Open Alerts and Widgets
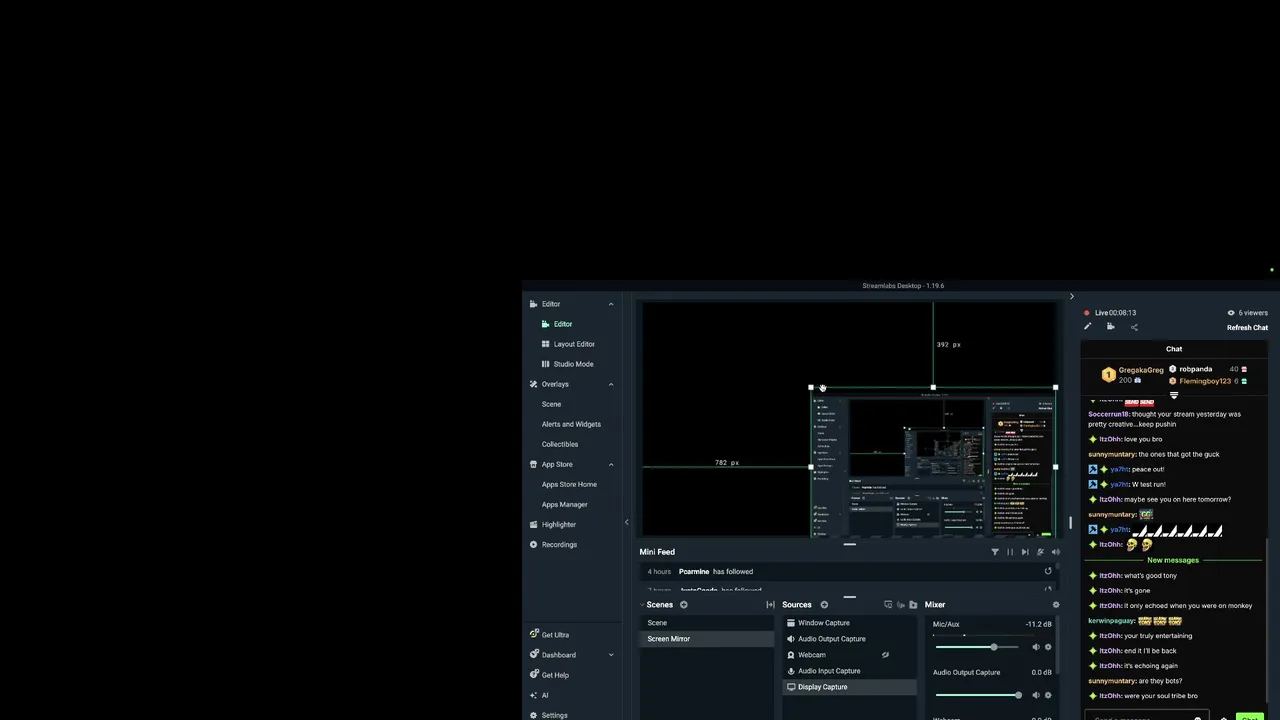 click(x=571, y=424)
